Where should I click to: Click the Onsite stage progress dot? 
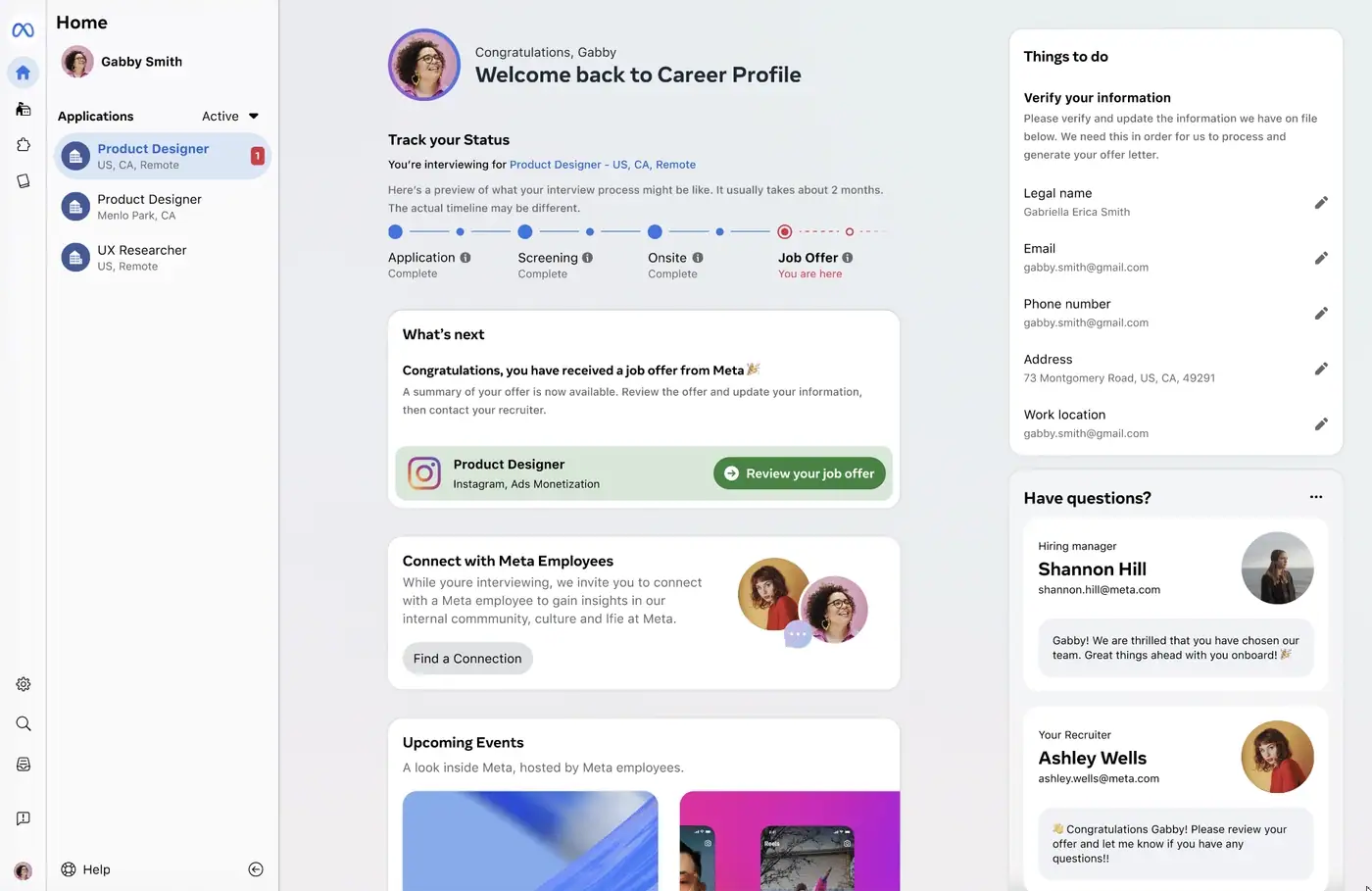pos(655,232)
